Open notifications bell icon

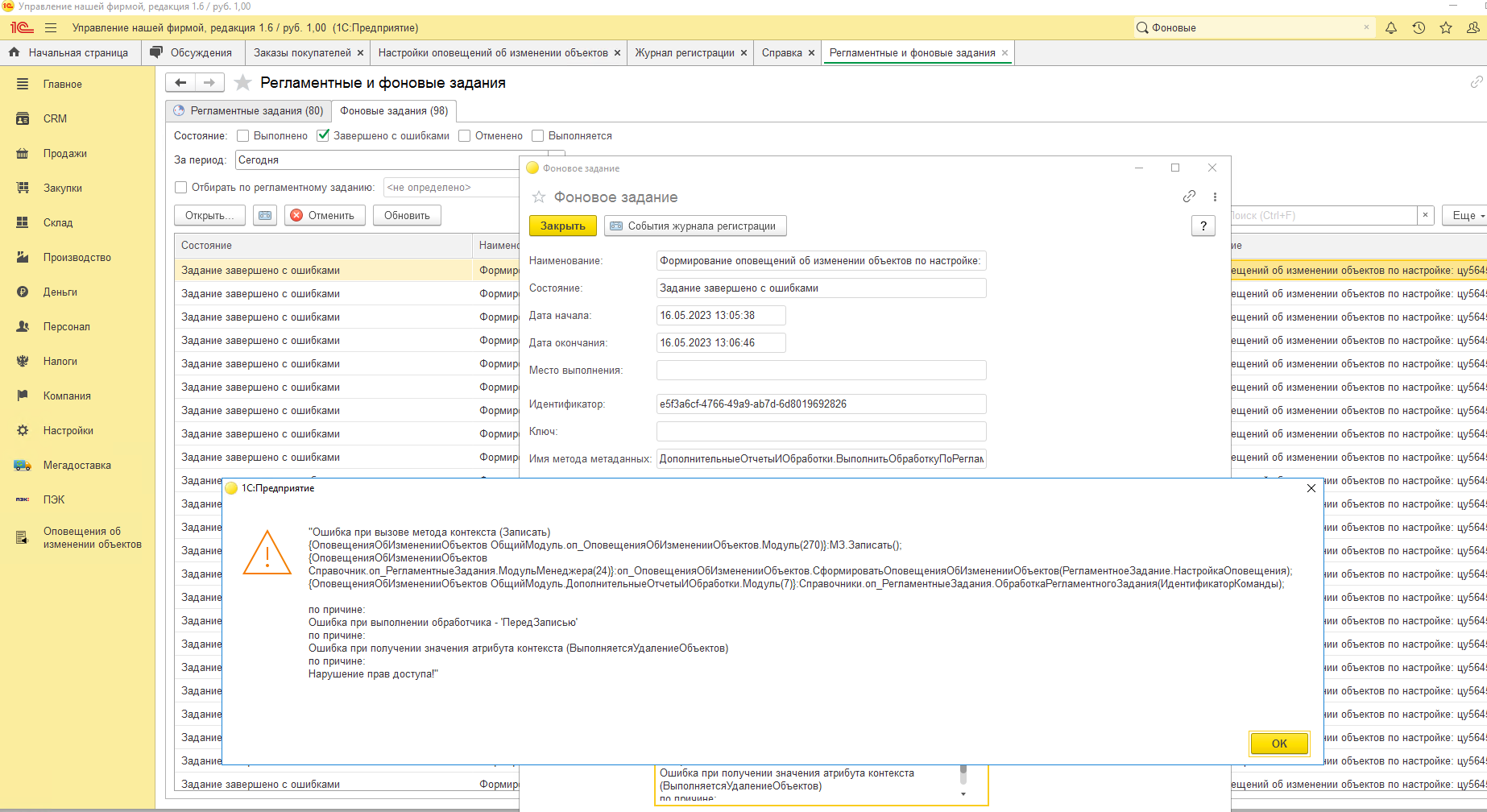coord(1391,27)
